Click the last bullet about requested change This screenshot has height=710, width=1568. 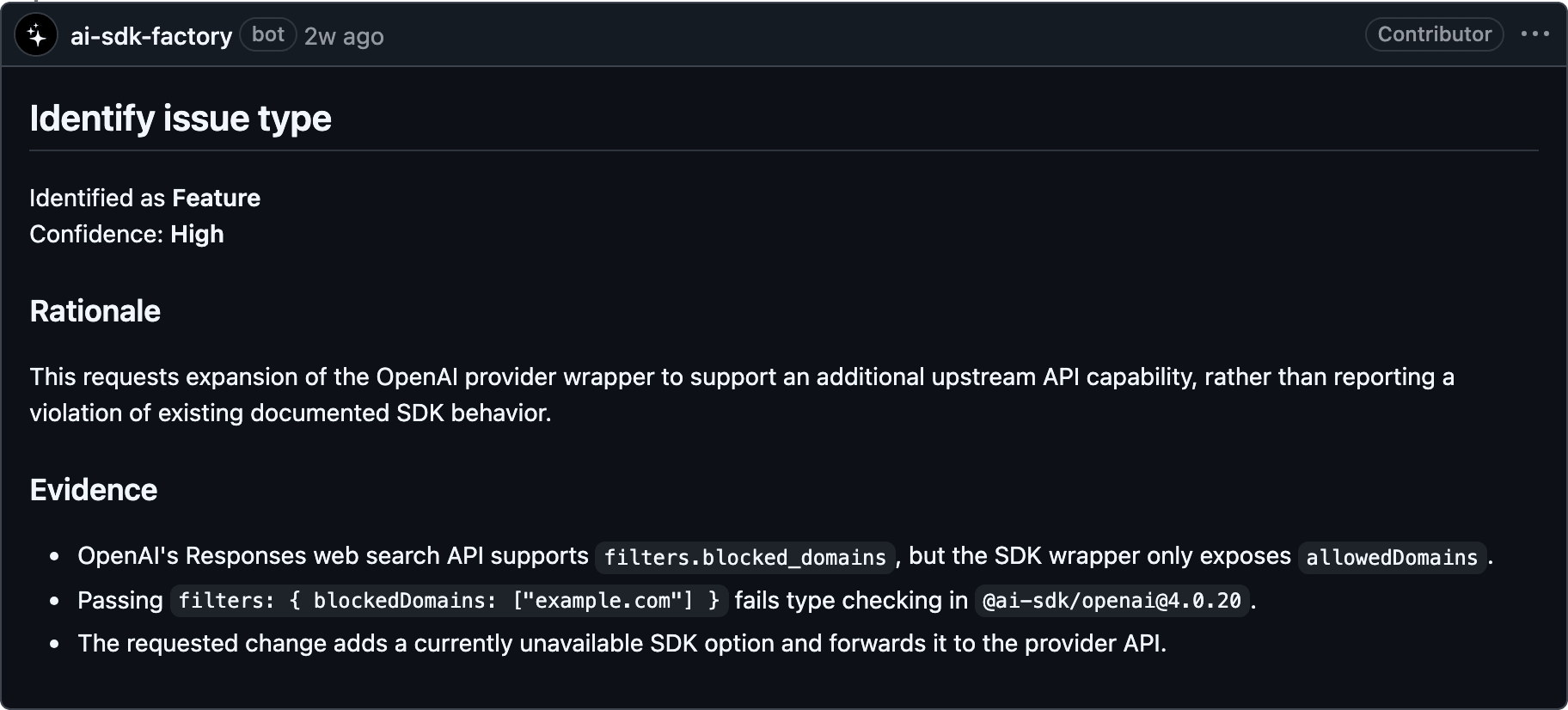click(x=622, y=643)
